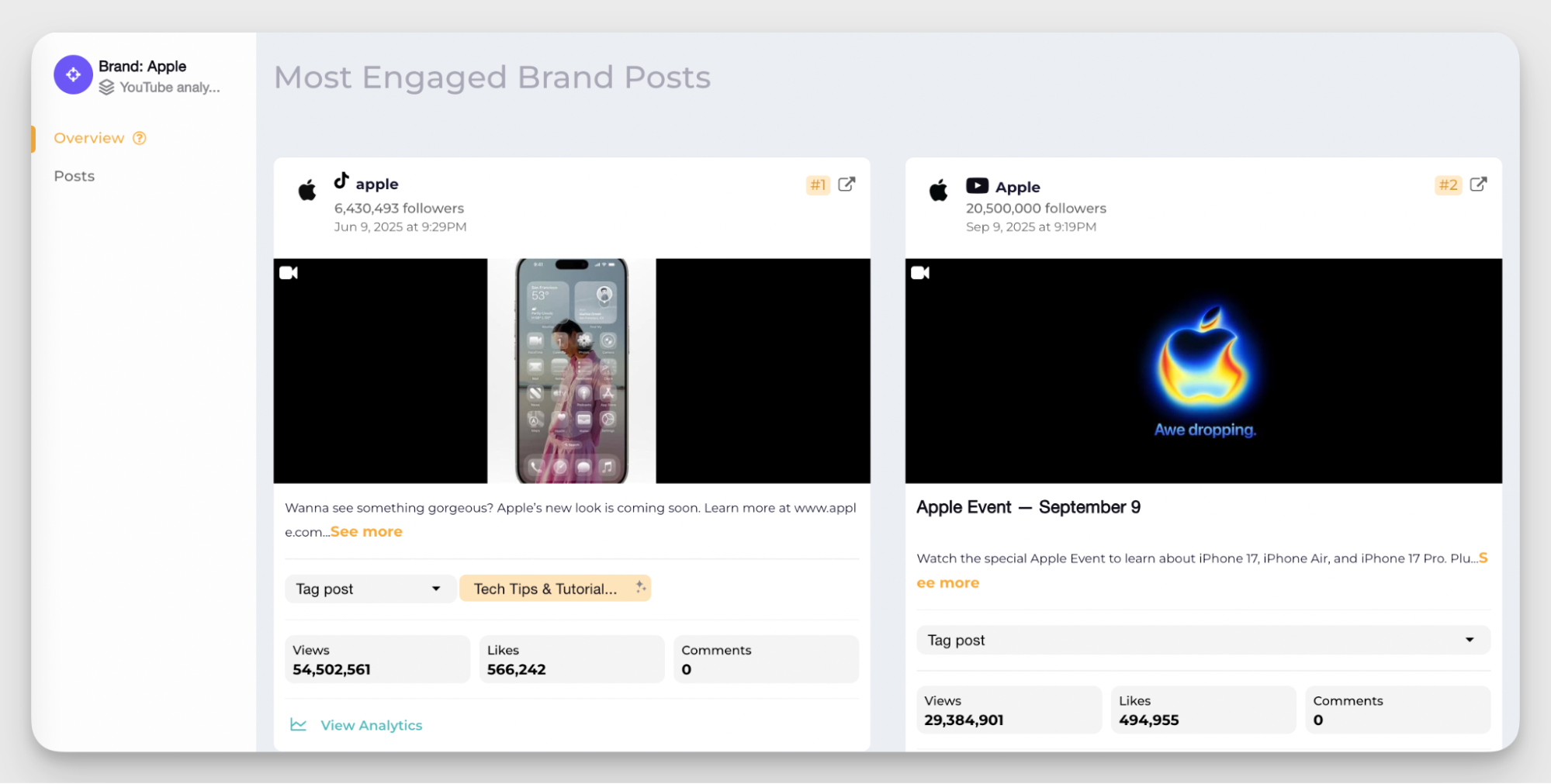1551x784 pixels.
Task: Click the Apple avatar on first post
Action: [307, 190]
